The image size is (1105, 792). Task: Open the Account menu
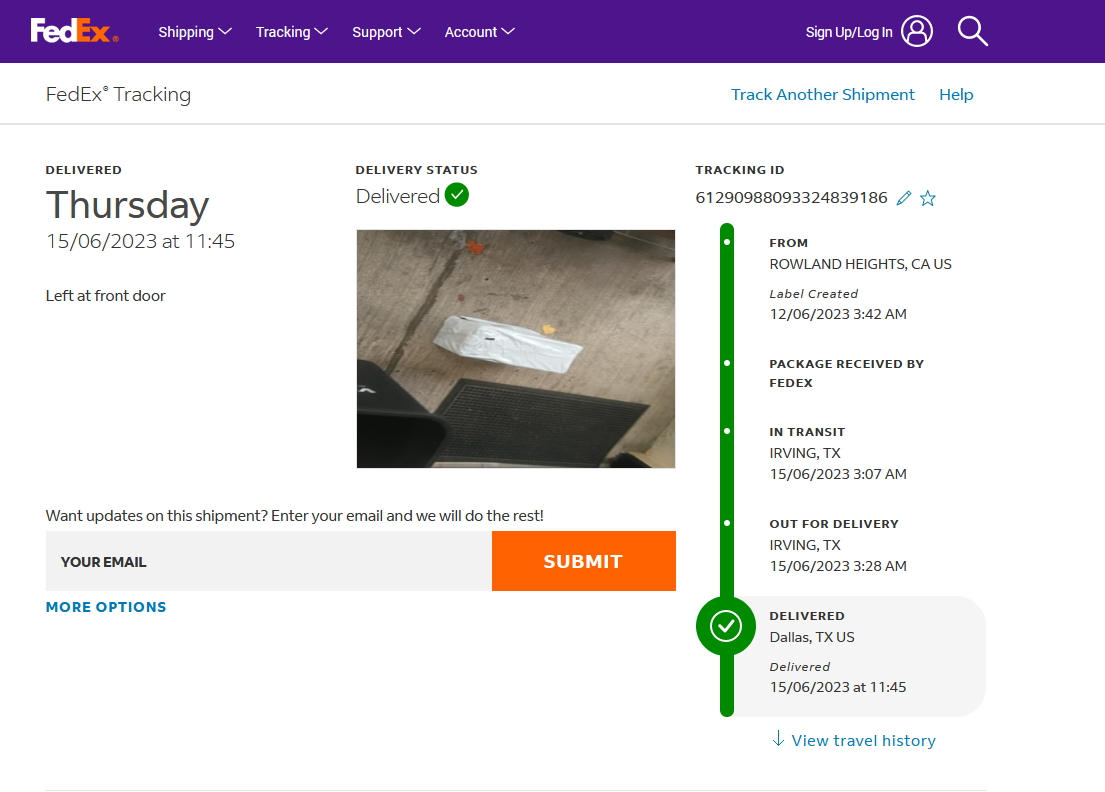coord(479,32)
